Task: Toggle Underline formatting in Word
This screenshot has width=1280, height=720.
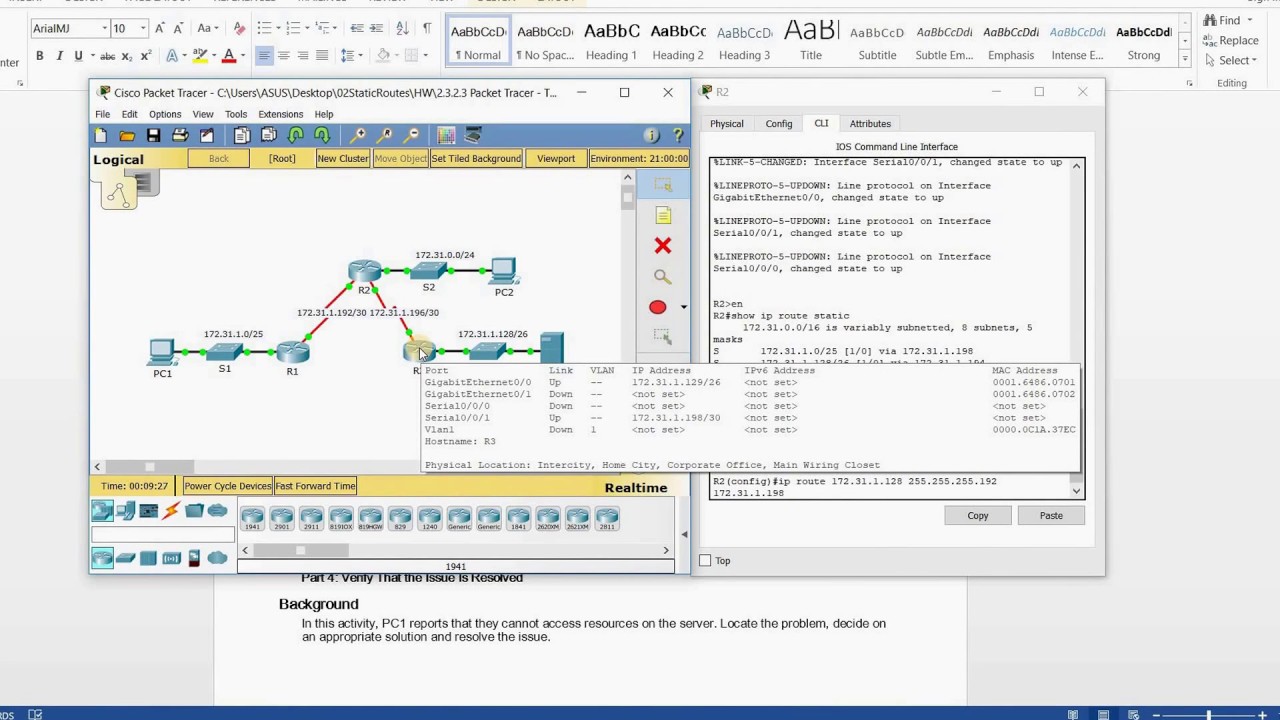Action: [x=77, y=56]
